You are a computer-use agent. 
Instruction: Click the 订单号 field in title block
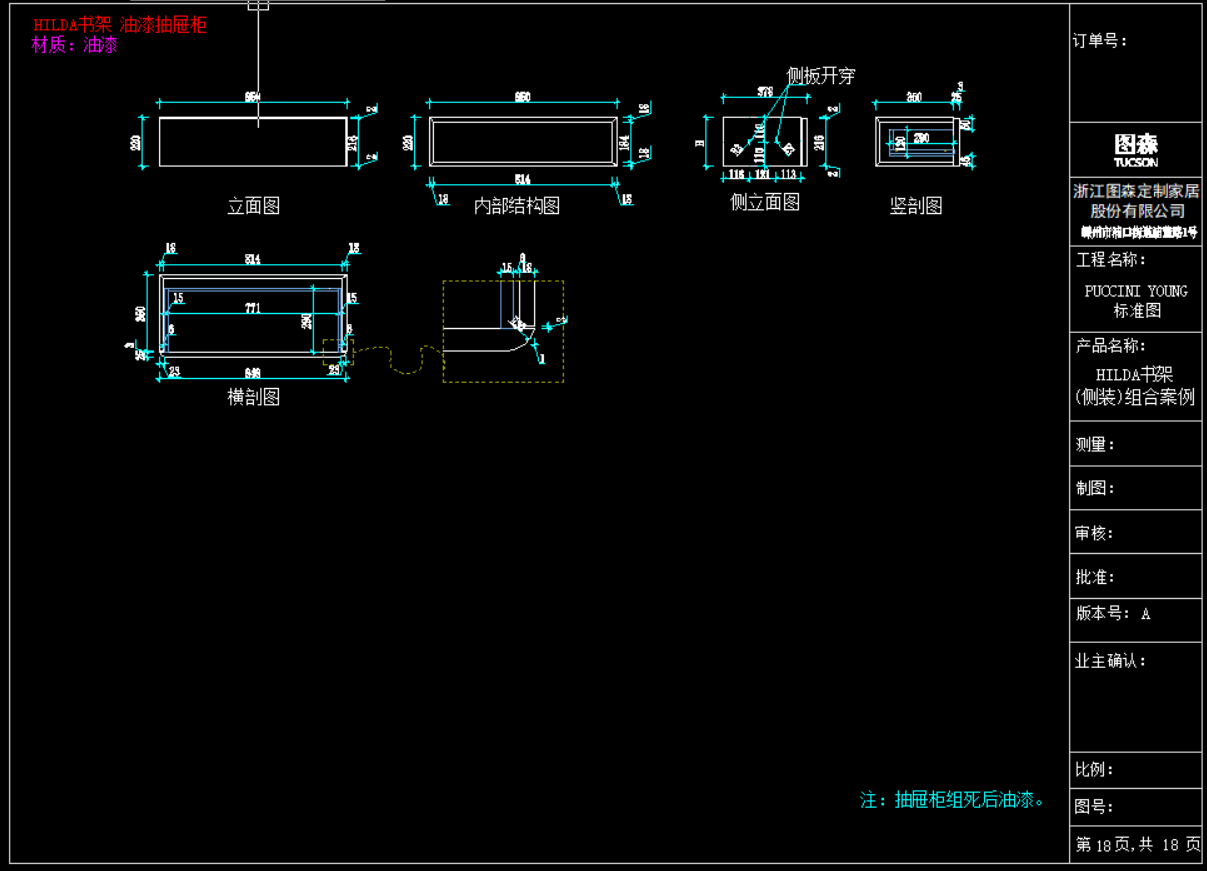1100,41
